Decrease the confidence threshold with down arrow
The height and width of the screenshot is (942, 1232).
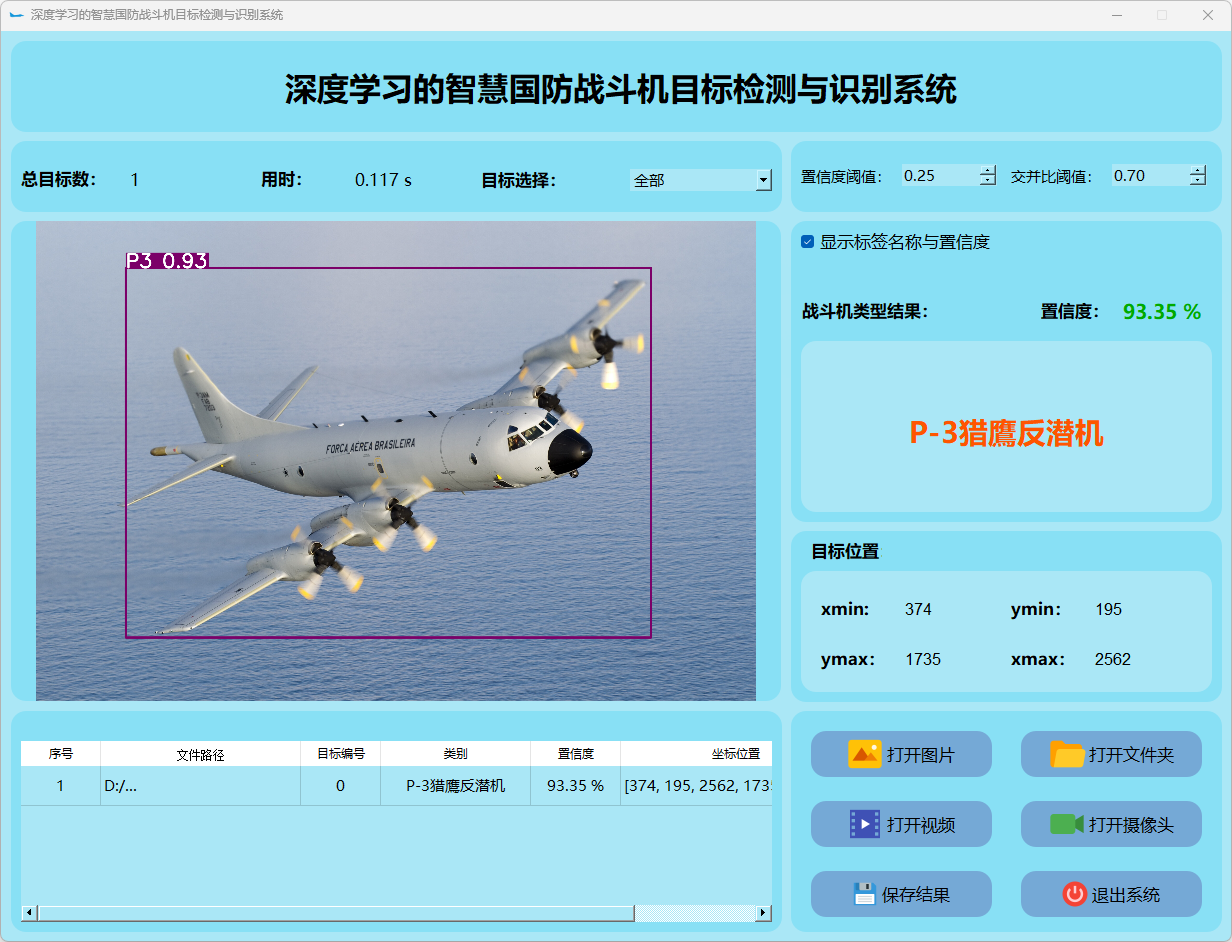tap(988, 181)
